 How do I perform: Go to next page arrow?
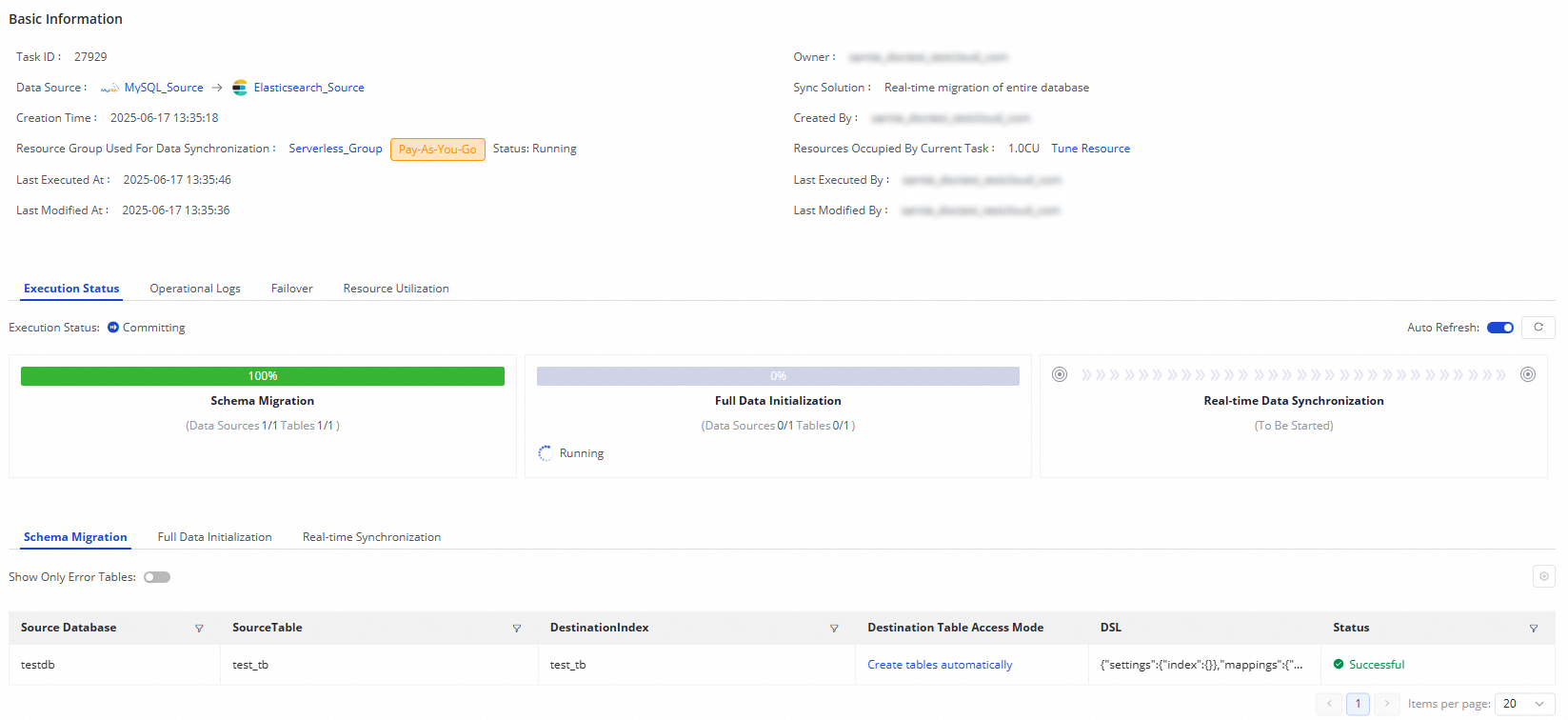[1386, 704]
